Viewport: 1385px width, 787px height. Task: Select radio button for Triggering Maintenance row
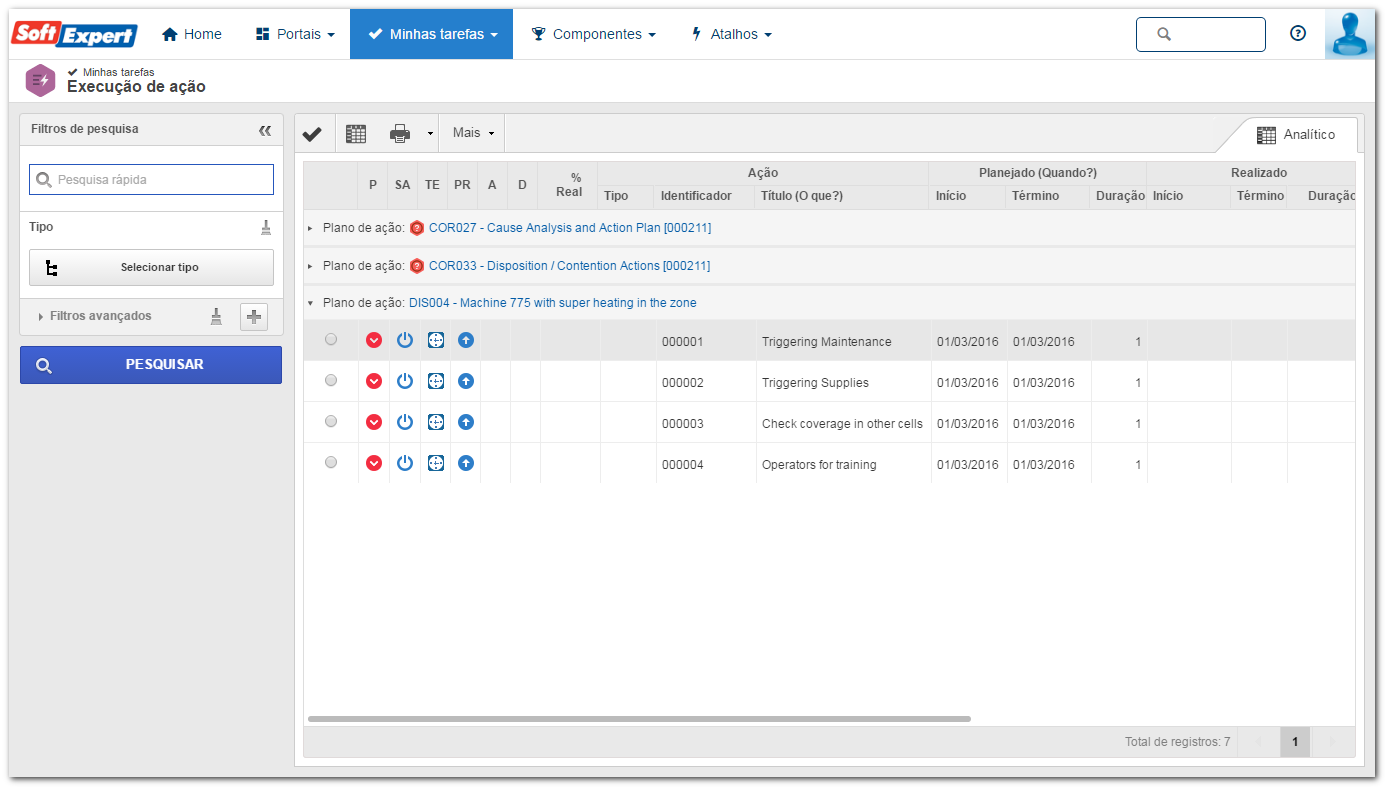331,340
